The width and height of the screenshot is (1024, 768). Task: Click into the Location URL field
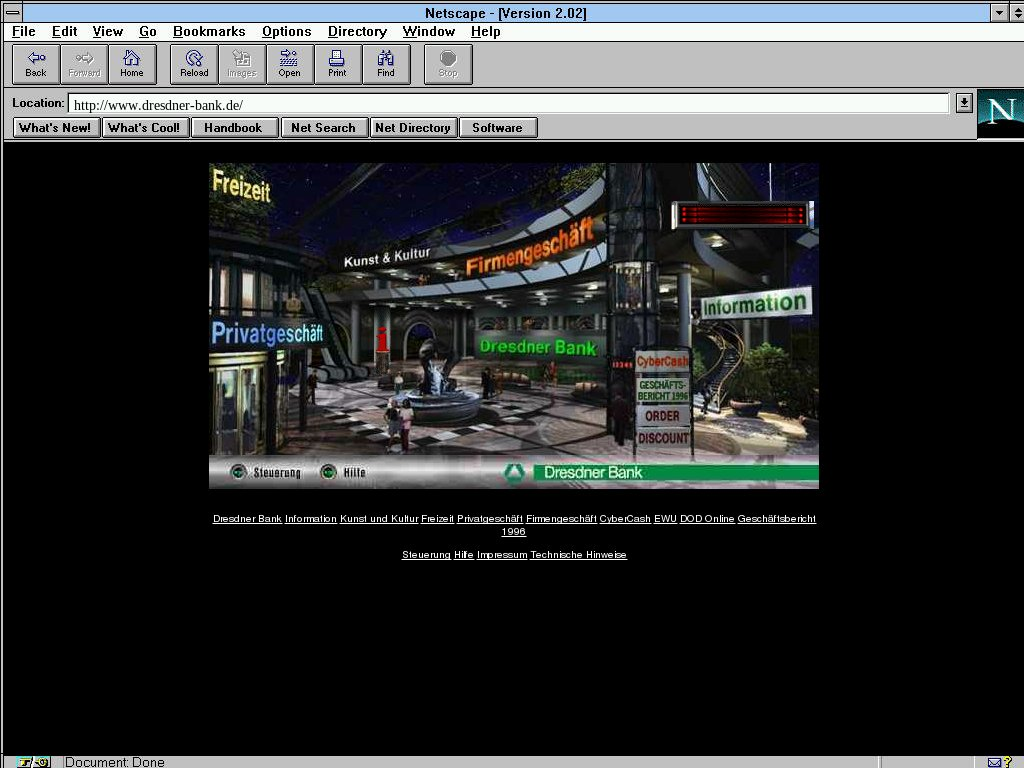[x=500, y=104]
